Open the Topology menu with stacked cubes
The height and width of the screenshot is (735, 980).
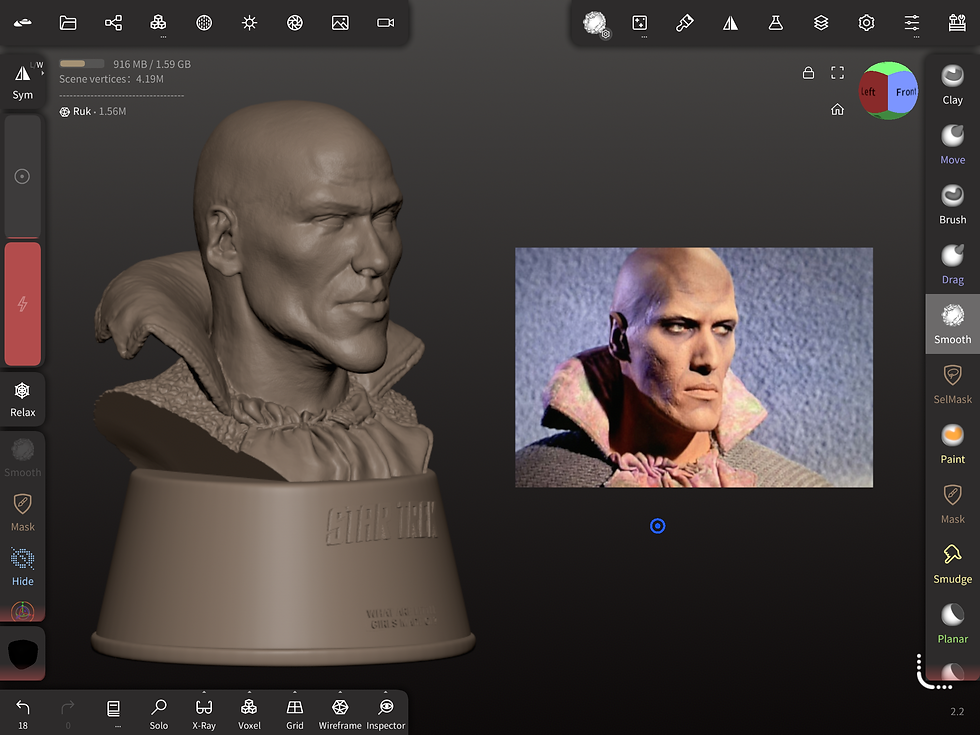click(159, 23)
